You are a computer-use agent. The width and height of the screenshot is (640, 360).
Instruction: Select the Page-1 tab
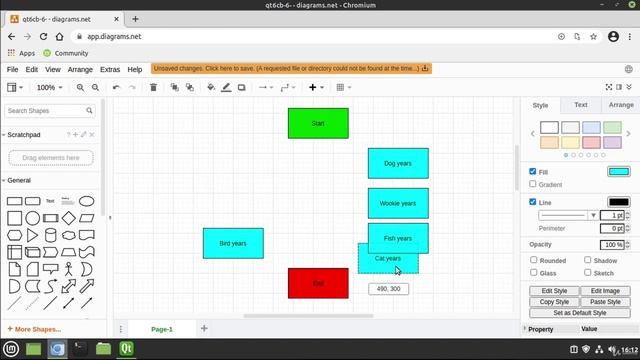coord(162,329)
